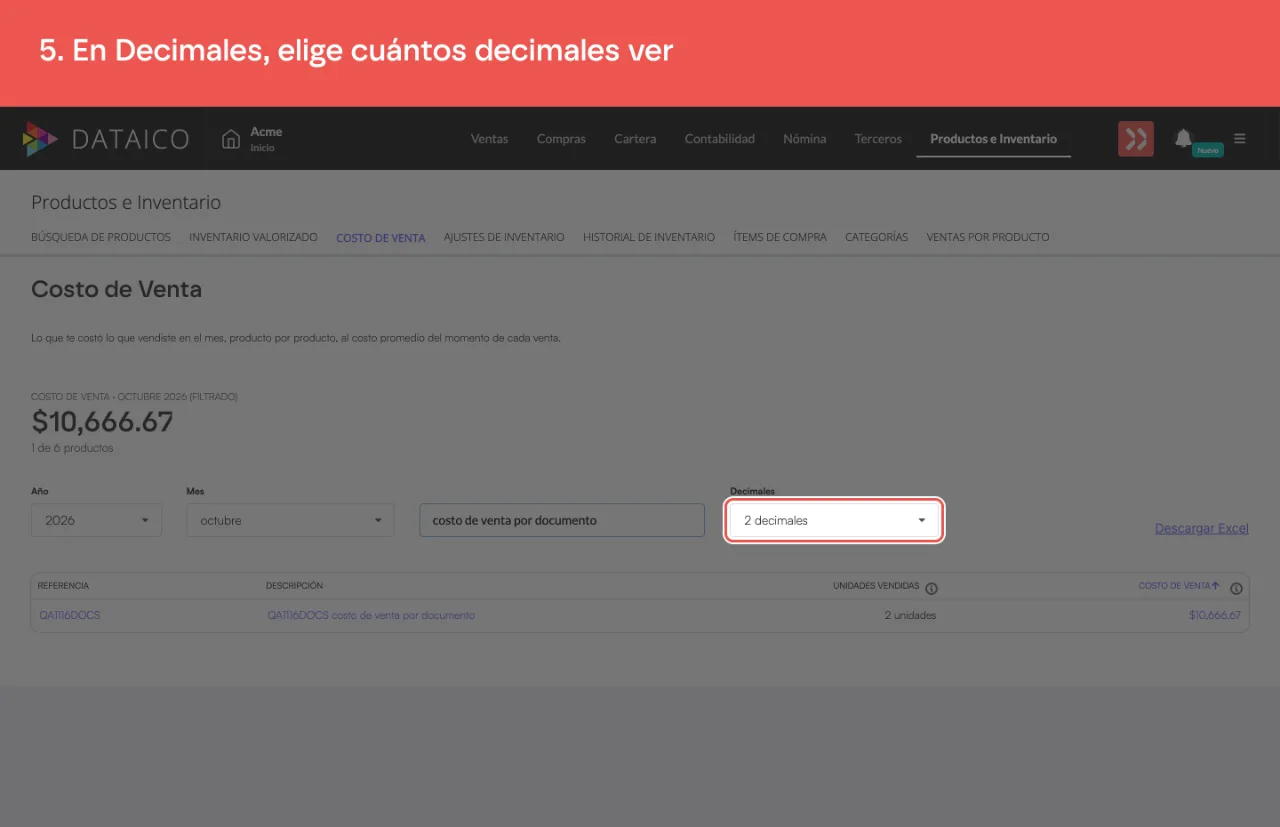Open the QA1116DOCS reference link
This screenshot has height=827, width=1280.
pyautogui.click(x=70, y=615)
